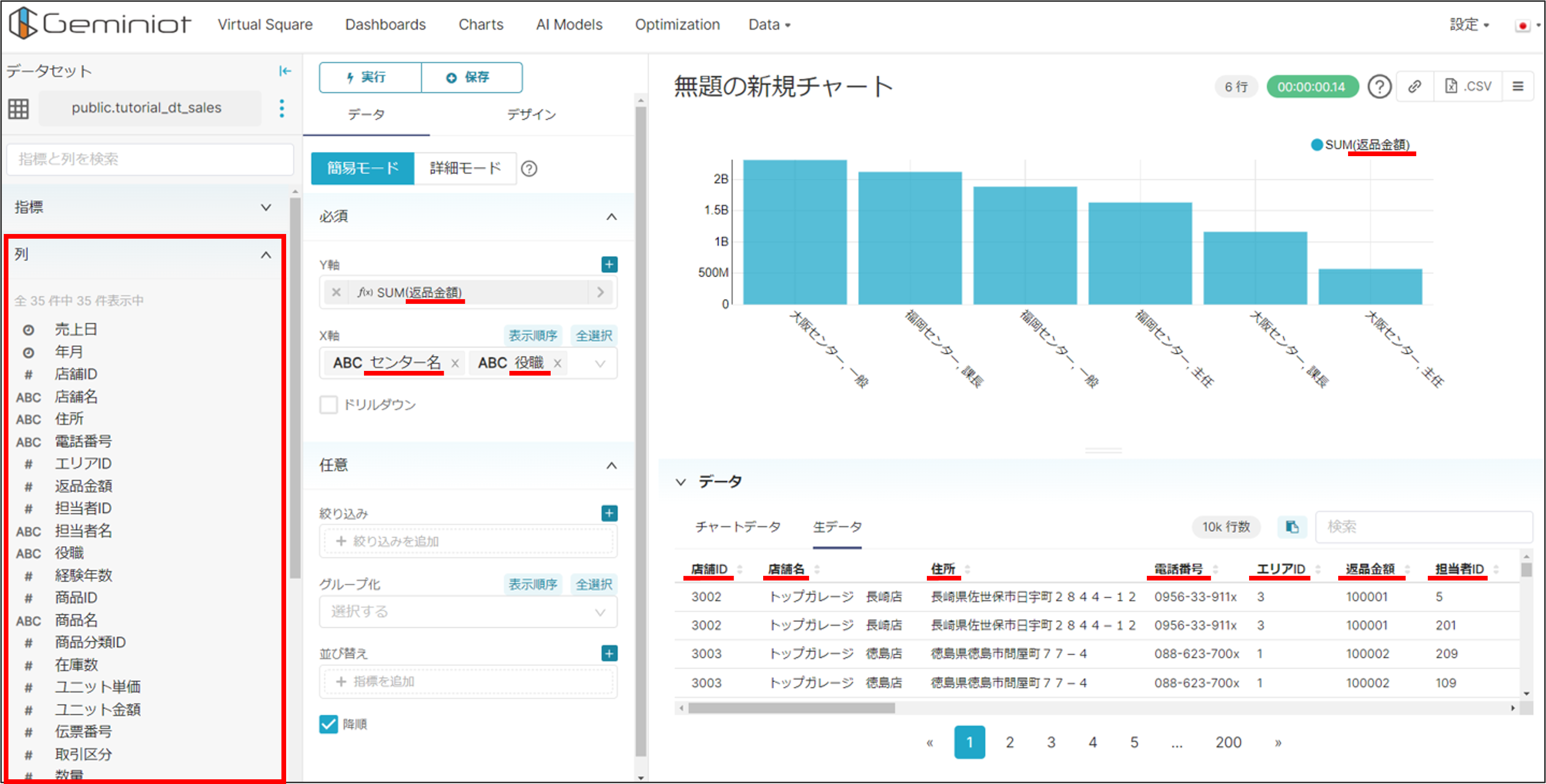The height and width of the screenshot is (784, 1546).
Task: Remove the SUM(返品金額) metric with X
Action: coord(336,293)
